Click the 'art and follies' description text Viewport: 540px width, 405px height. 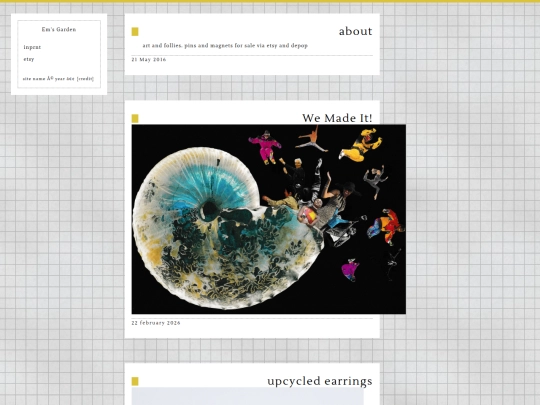click(225, 45)
